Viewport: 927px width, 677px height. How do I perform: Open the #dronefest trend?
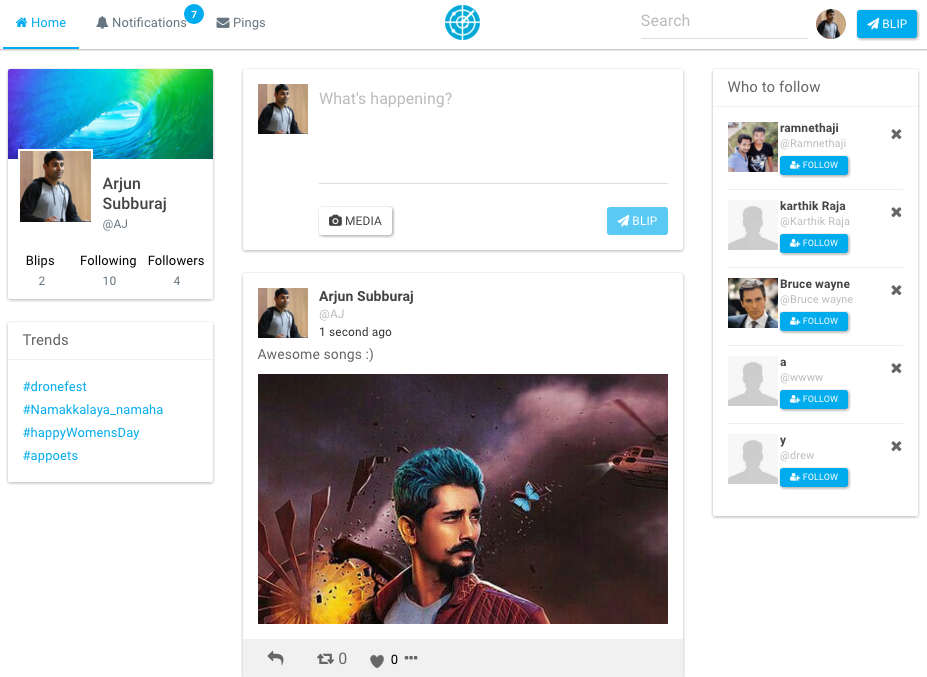coord(54,387)
